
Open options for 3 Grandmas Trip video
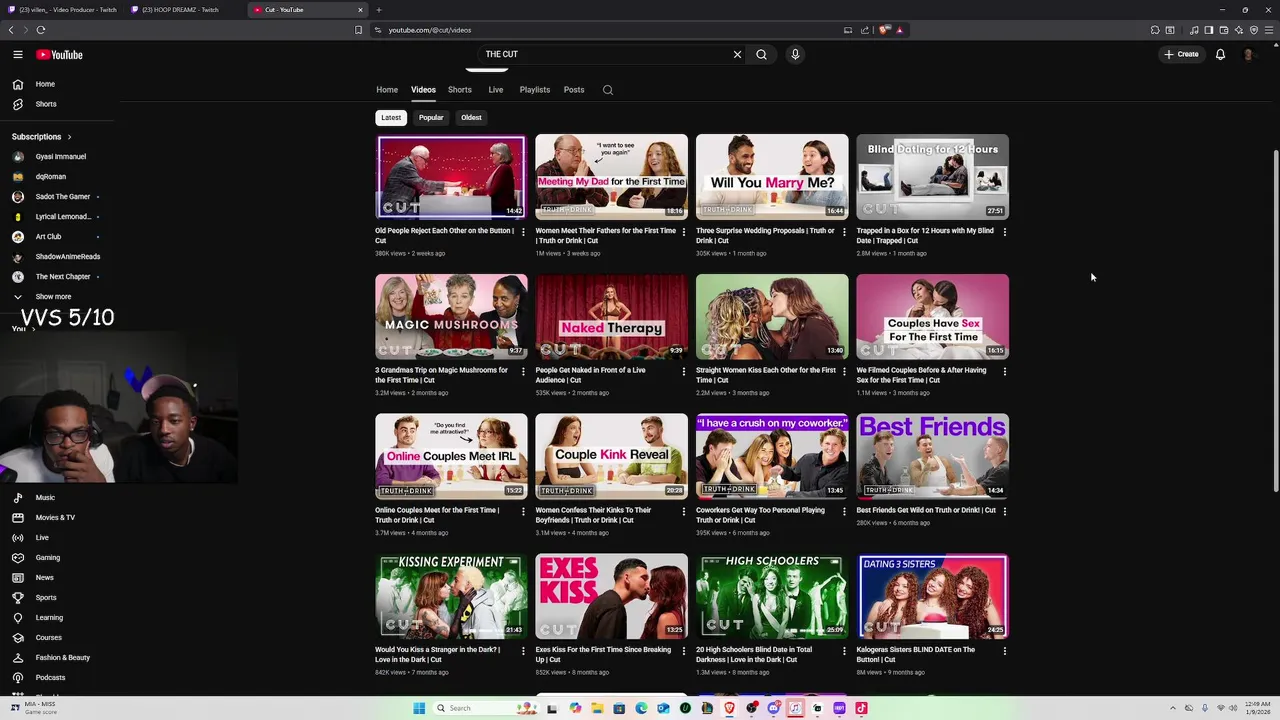(x=523, y=371)
